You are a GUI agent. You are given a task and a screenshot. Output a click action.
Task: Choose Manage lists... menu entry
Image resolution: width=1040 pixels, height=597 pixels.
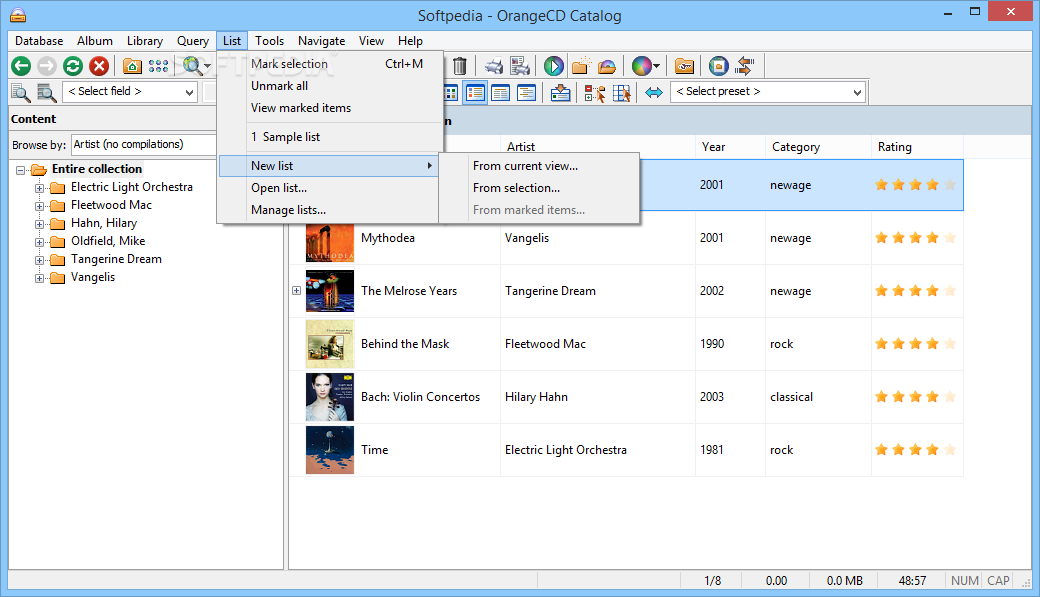click(328, 210)
